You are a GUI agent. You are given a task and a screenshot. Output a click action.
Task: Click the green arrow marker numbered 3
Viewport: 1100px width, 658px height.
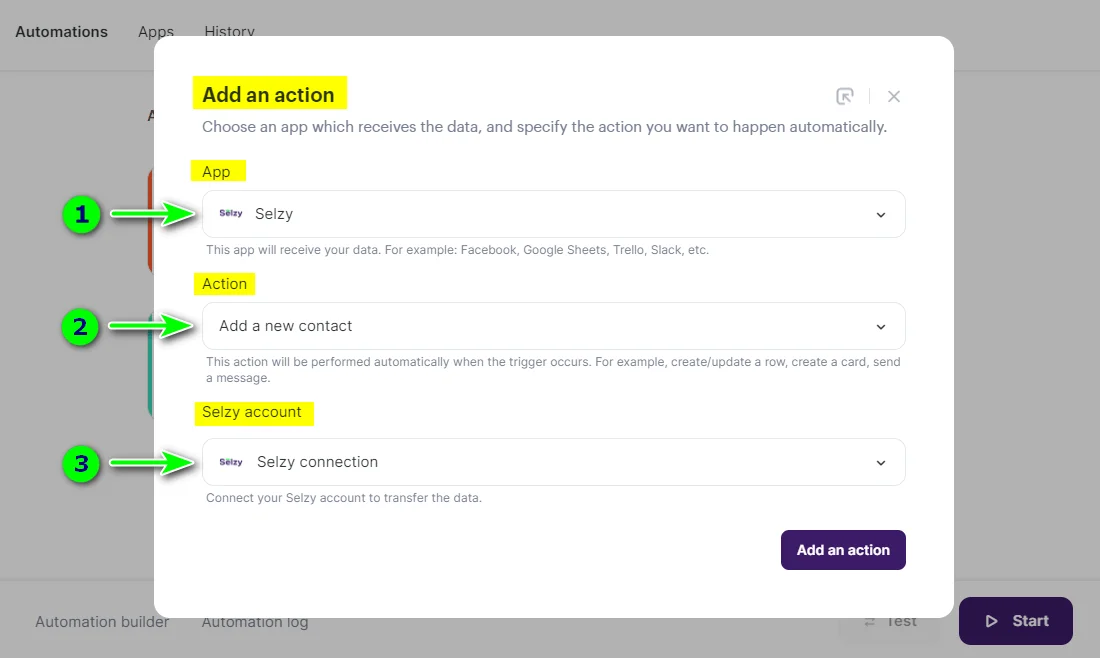(81, 461)
